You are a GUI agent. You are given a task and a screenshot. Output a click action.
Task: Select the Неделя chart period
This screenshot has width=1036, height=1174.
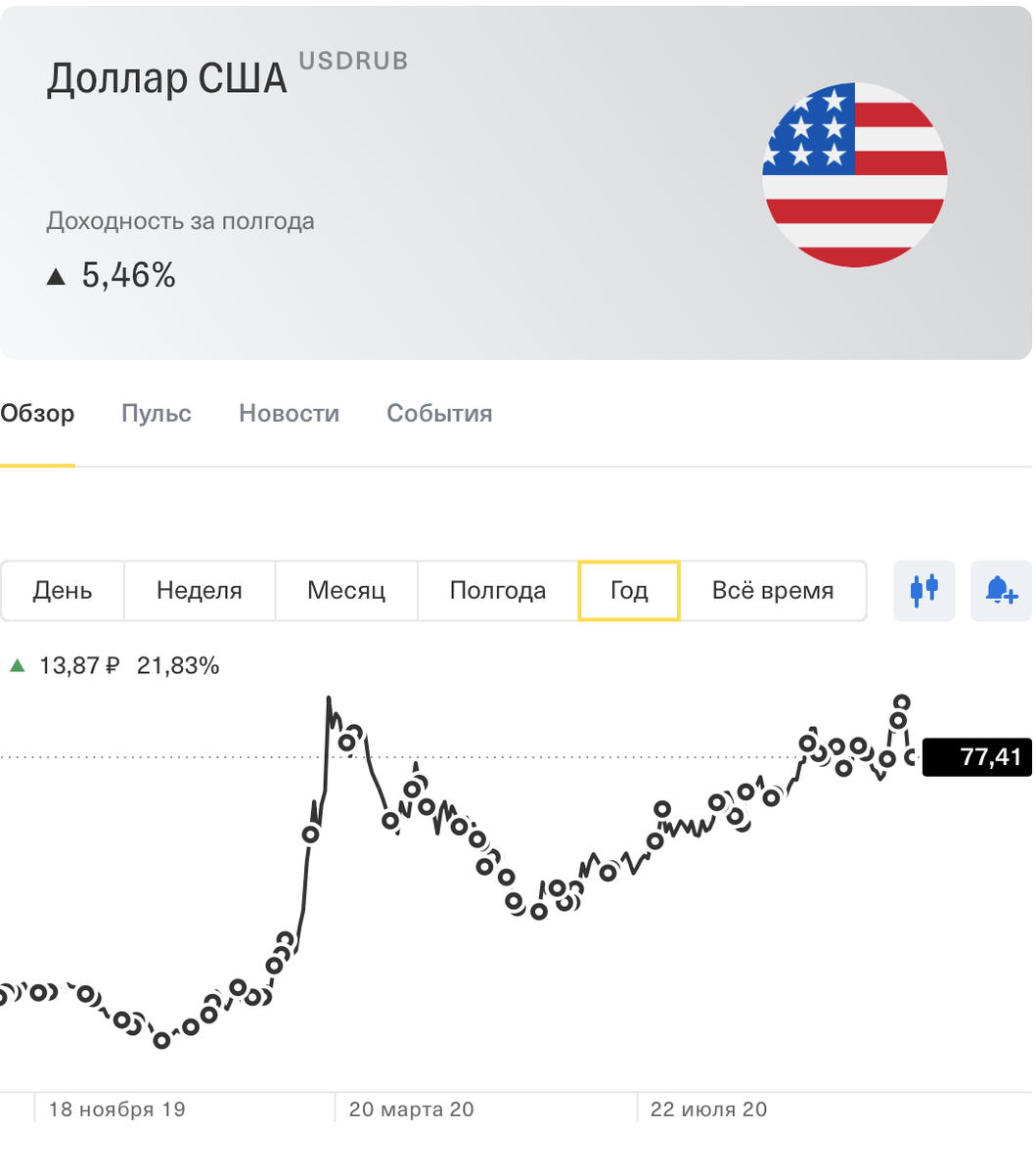click(200, 591)
